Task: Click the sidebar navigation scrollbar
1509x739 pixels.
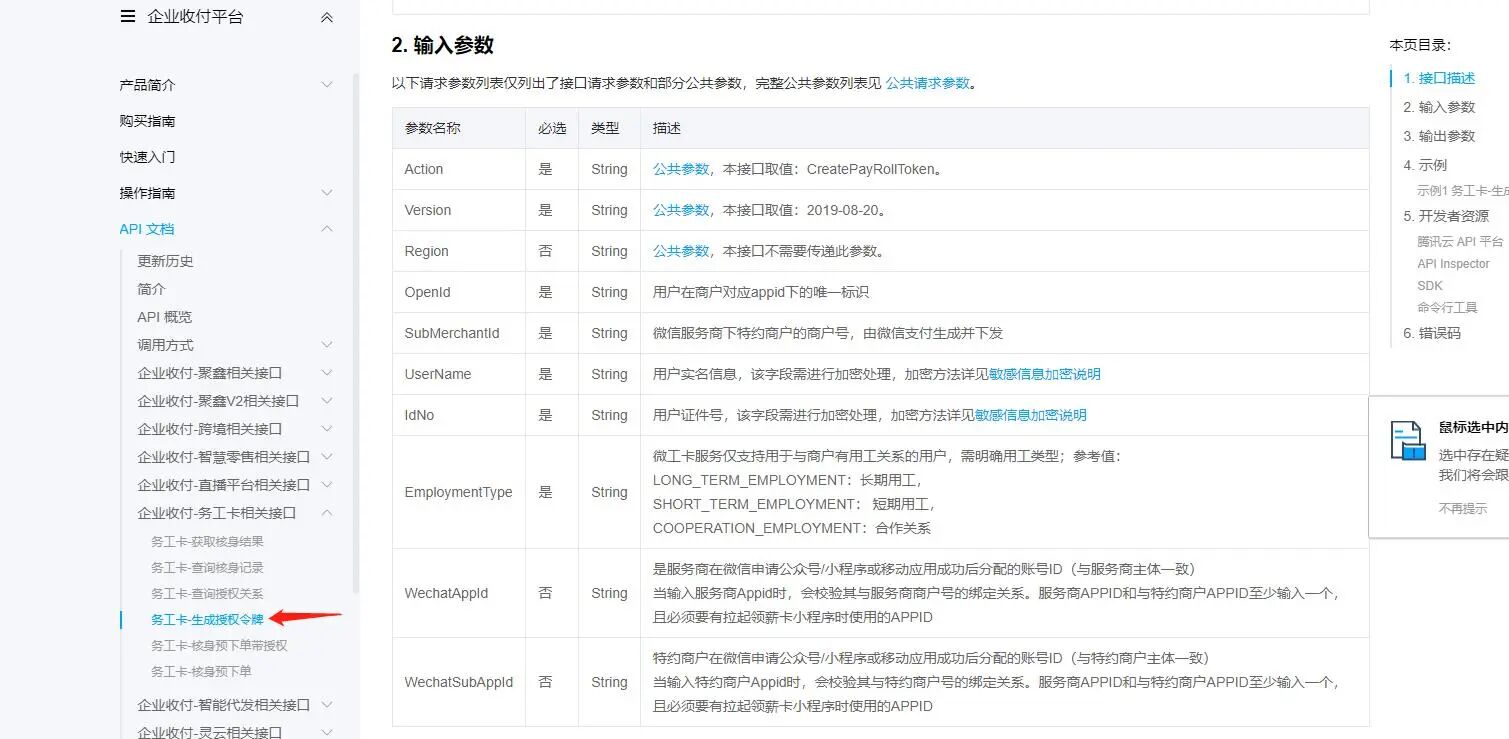Action: click(355, 335)
